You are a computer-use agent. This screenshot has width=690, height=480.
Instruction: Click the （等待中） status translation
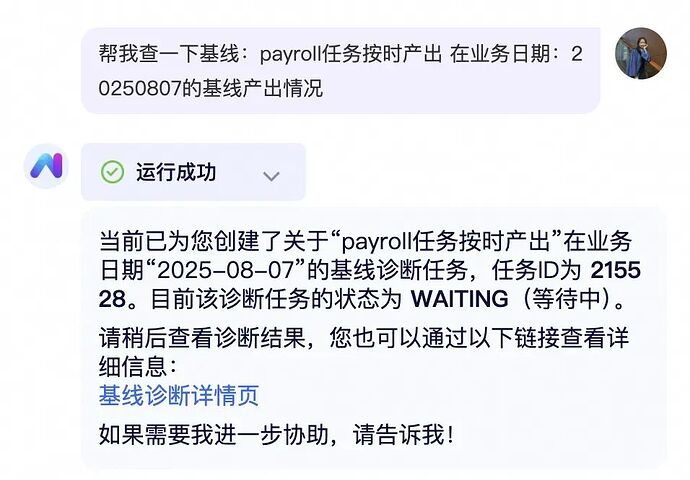click(x=567, y=299)
